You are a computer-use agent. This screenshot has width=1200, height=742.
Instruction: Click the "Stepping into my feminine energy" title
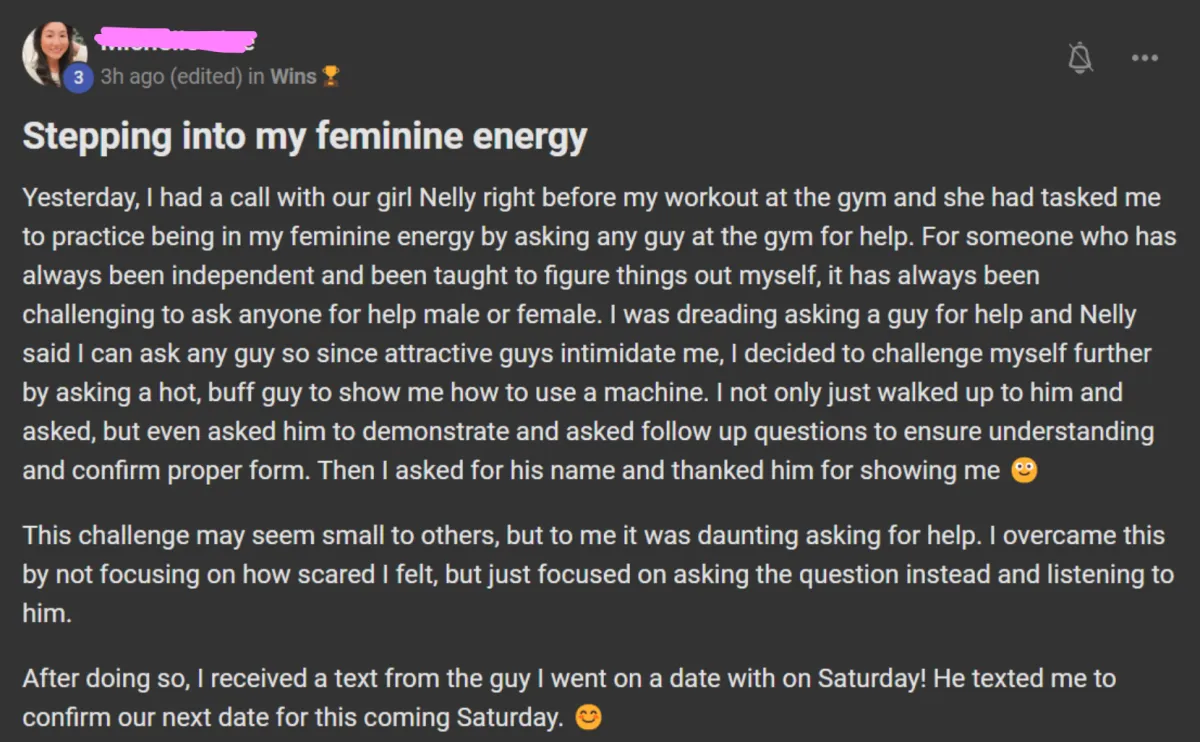[304, 137]
